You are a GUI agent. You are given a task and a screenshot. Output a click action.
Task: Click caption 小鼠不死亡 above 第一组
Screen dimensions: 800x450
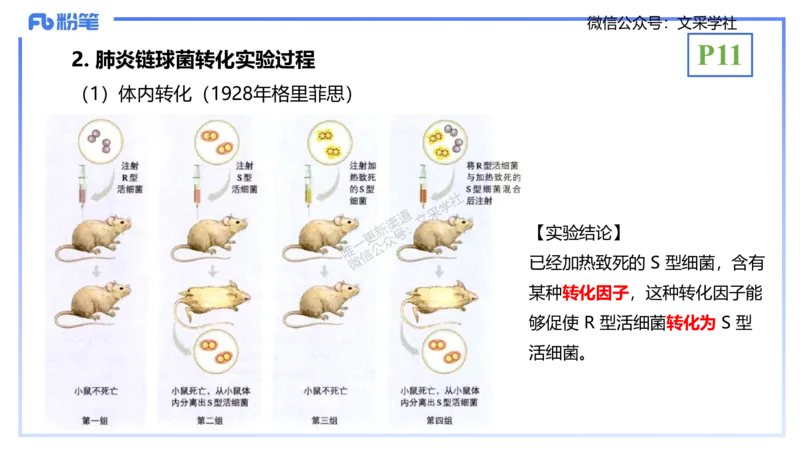[x=96, y=391]
